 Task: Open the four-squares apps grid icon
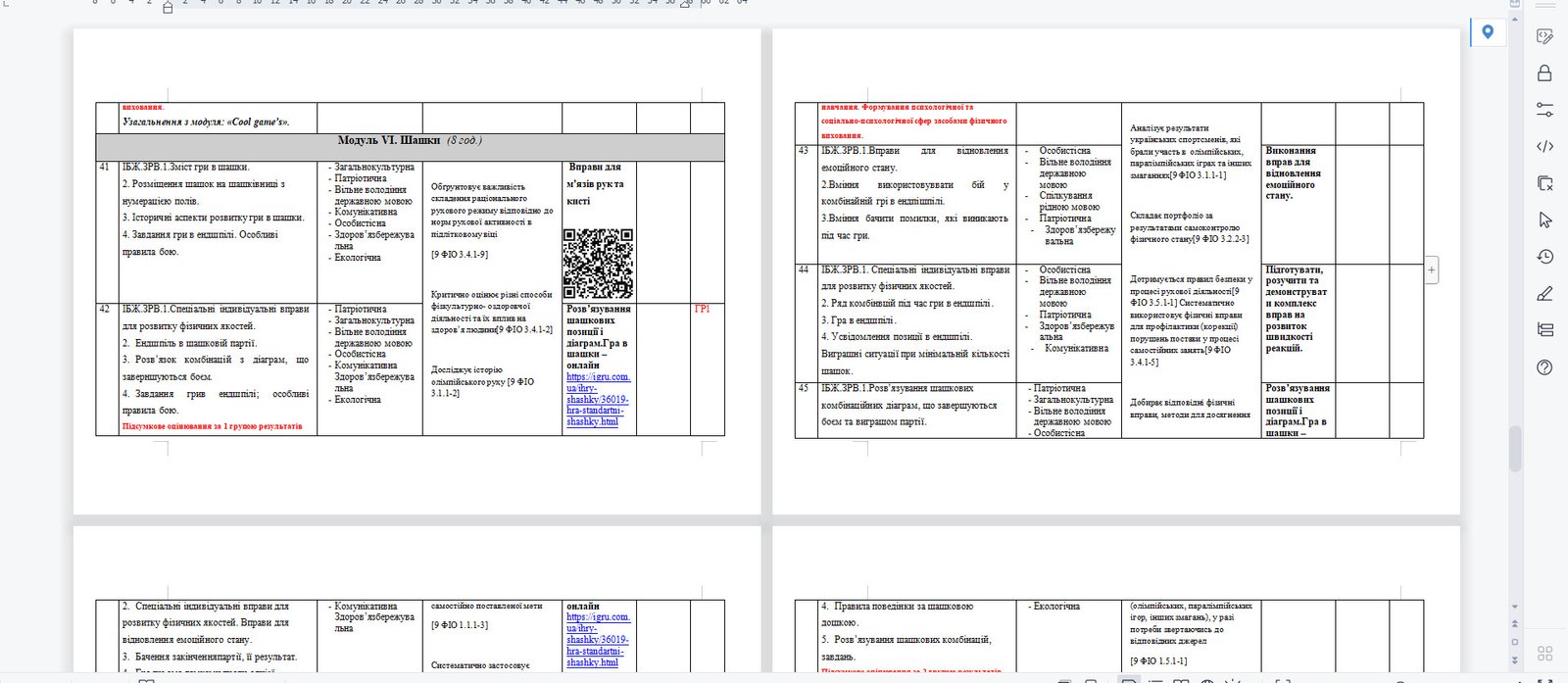(1545, 654)
